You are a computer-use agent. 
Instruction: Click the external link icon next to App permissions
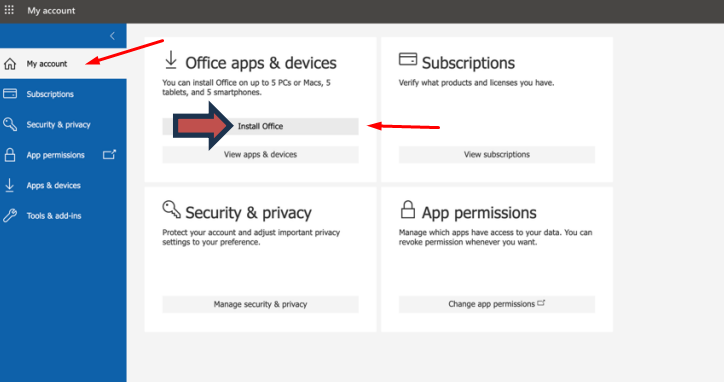109,154
